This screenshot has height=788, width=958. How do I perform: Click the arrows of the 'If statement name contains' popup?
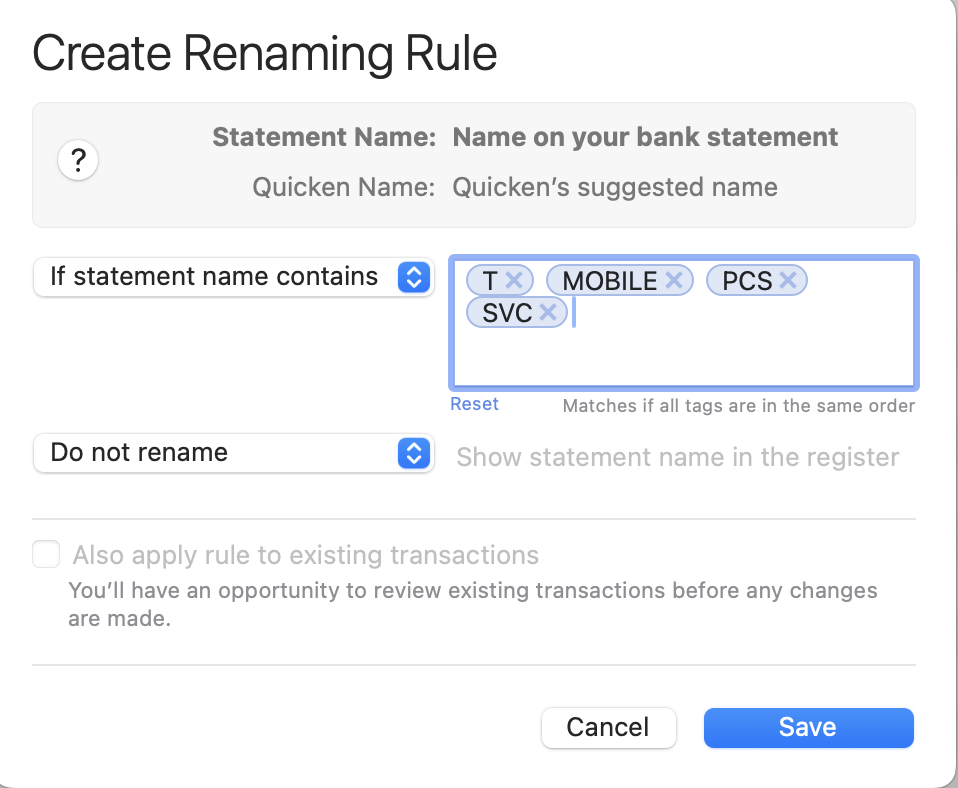pos(414,277)
